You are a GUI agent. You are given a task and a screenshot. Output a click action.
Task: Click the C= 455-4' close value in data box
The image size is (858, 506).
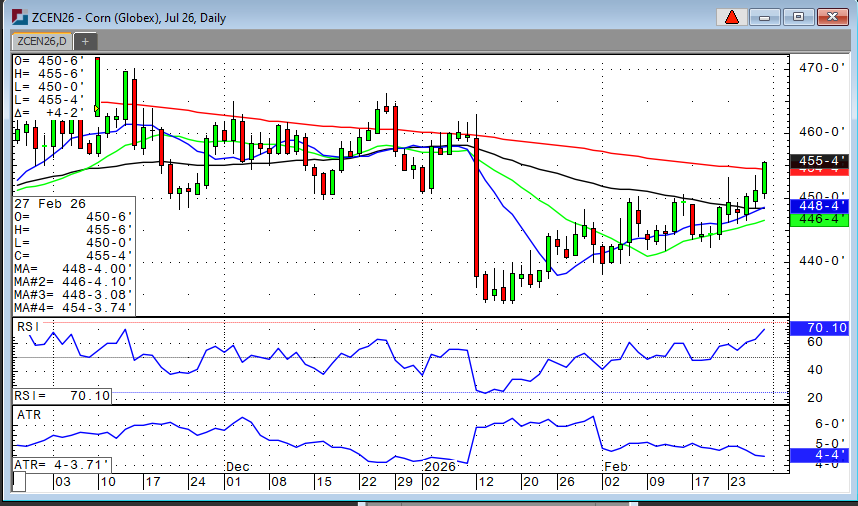73,255
